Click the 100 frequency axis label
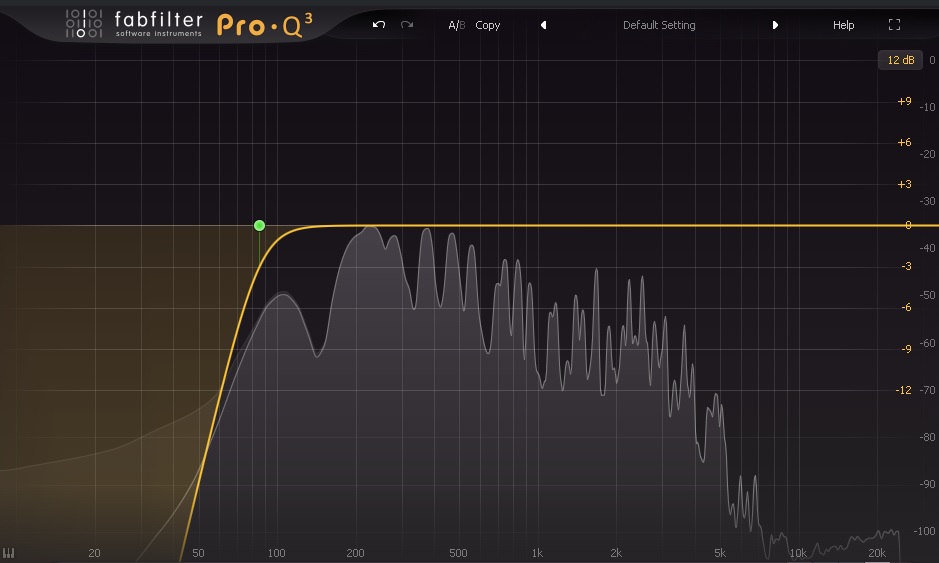The image size is (939, 563). 276,553
